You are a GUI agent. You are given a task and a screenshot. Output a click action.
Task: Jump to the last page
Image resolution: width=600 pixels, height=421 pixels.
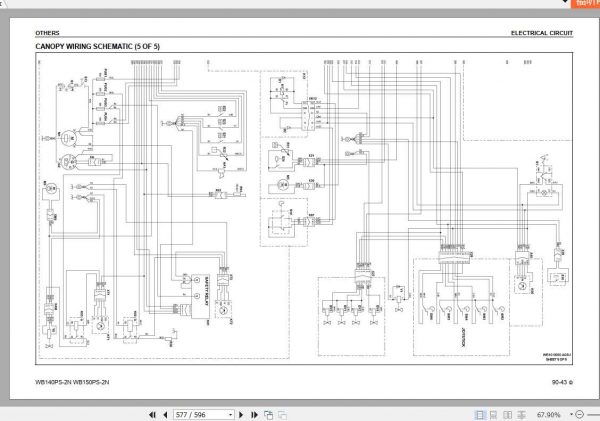(254, 415)
